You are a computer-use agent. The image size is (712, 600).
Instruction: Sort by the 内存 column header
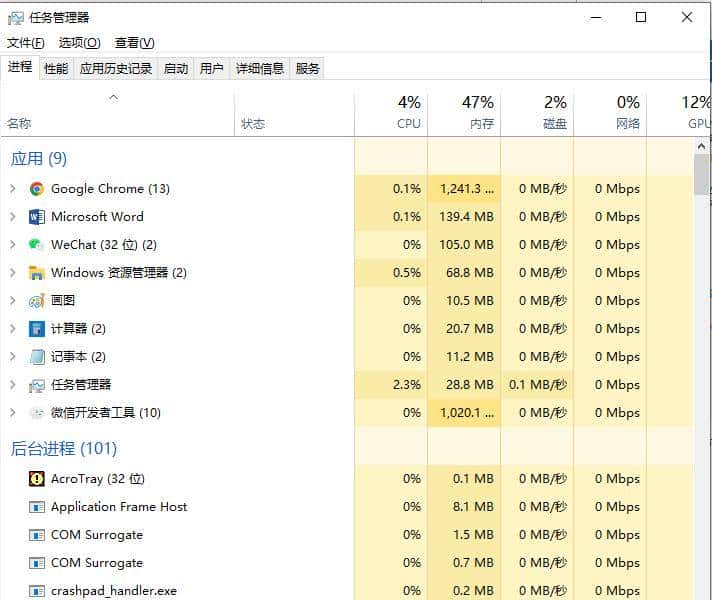click(x=464, y=114)
